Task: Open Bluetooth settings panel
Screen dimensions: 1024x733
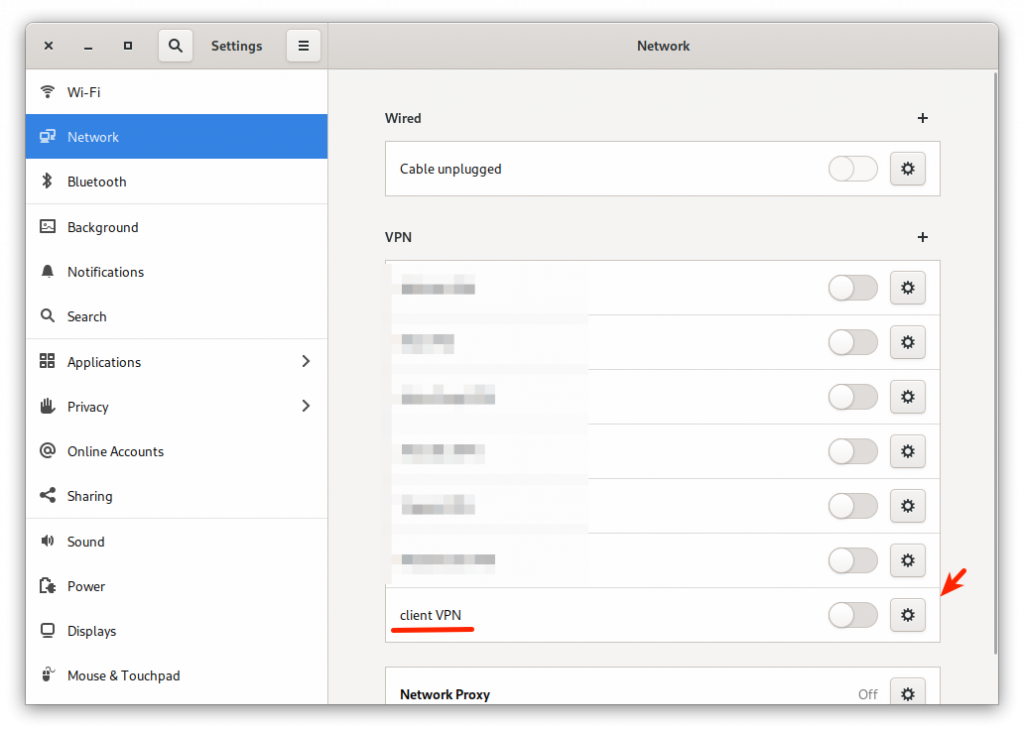Action: click(96, 182)
